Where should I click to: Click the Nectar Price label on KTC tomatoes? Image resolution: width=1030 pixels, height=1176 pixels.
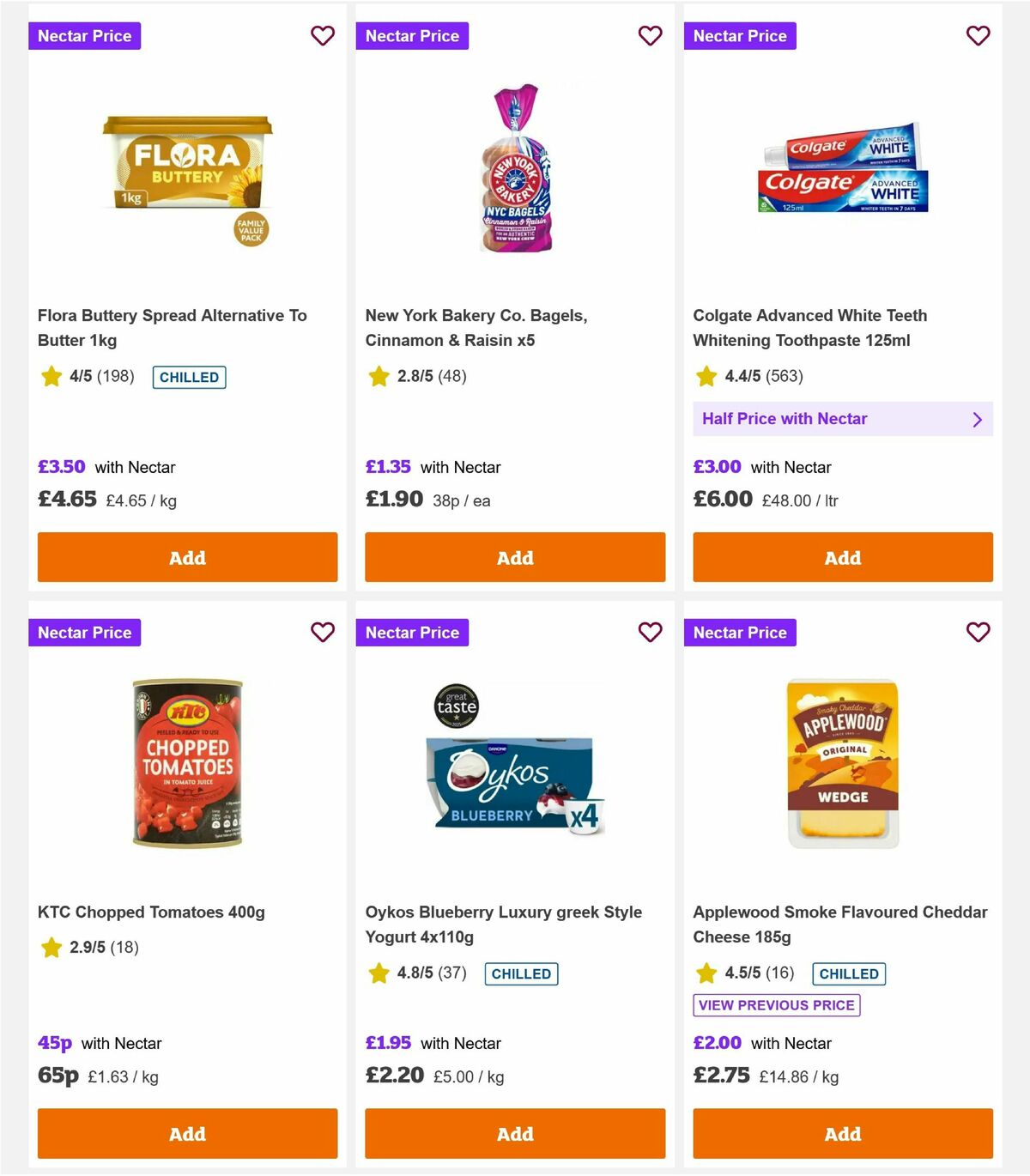(x=84, y=633)
